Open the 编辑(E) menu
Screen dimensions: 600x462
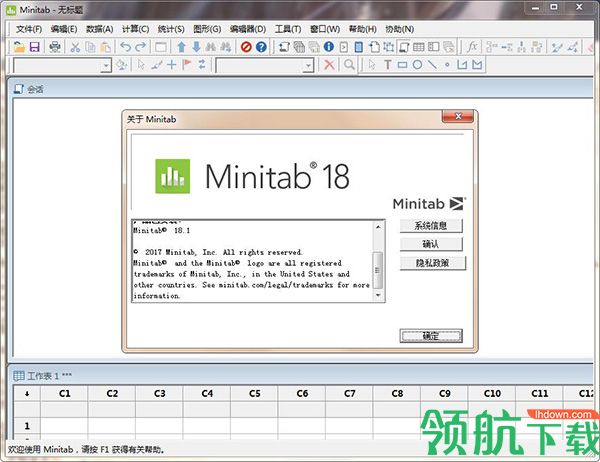[x=64, y=29]
